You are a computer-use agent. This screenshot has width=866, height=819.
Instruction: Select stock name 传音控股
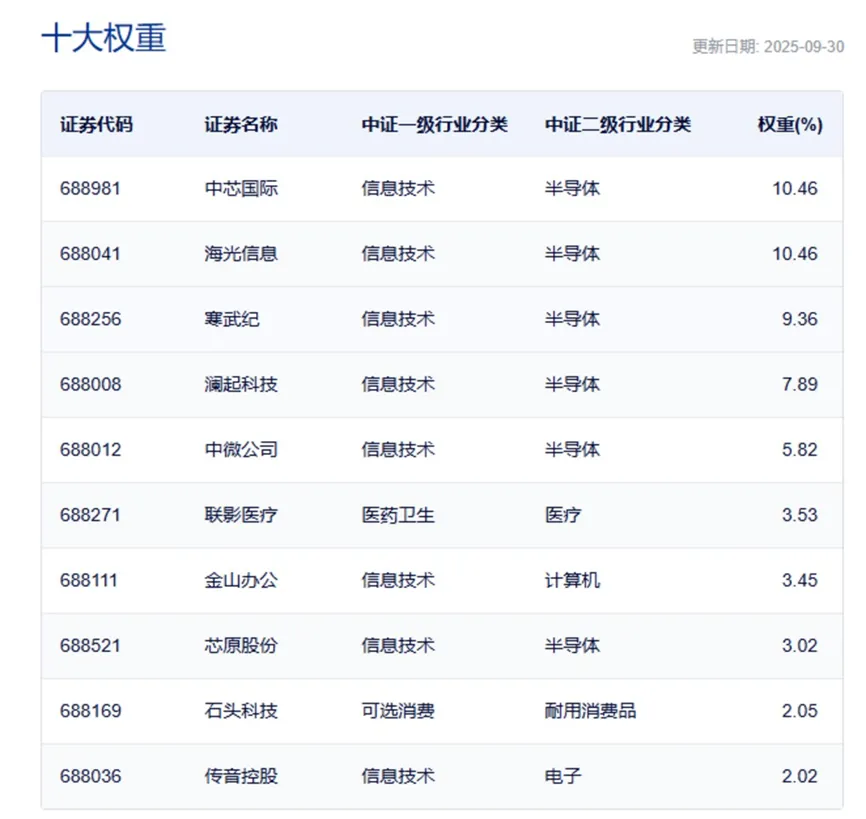[241, 776]
